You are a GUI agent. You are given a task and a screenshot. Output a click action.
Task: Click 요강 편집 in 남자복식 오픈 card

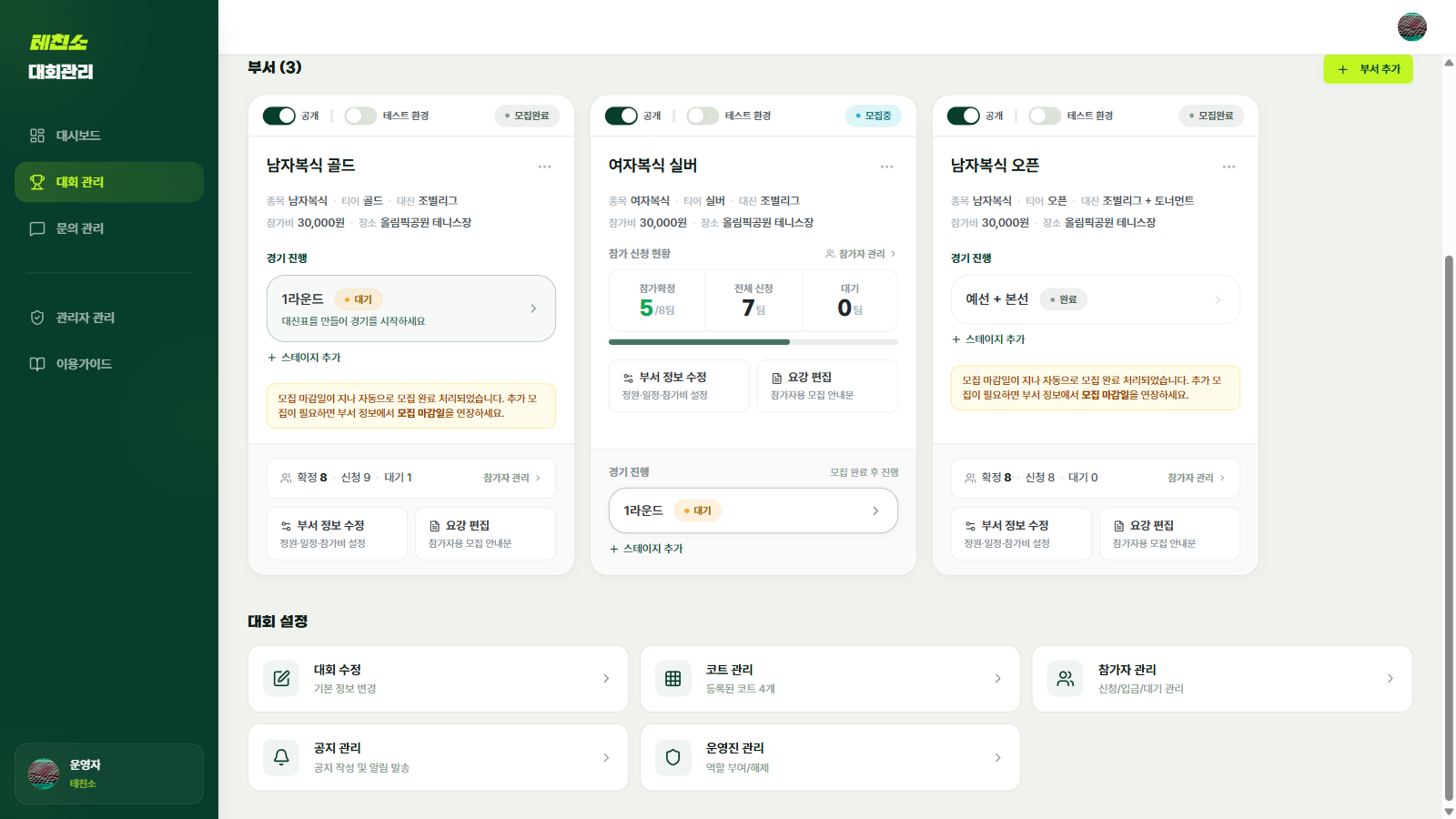point(1170,534)
